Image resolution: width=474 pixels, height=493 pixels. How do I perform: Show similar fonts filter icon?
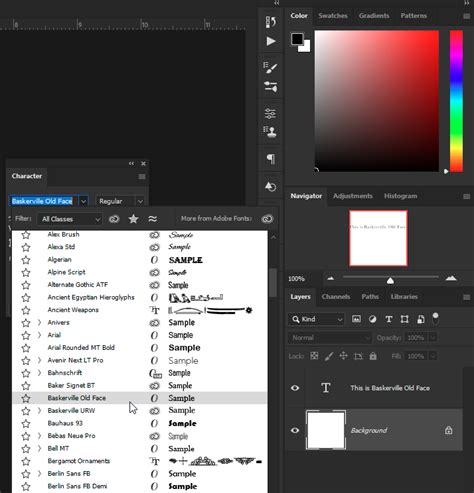pyautogui.click(x=153, y=219)
